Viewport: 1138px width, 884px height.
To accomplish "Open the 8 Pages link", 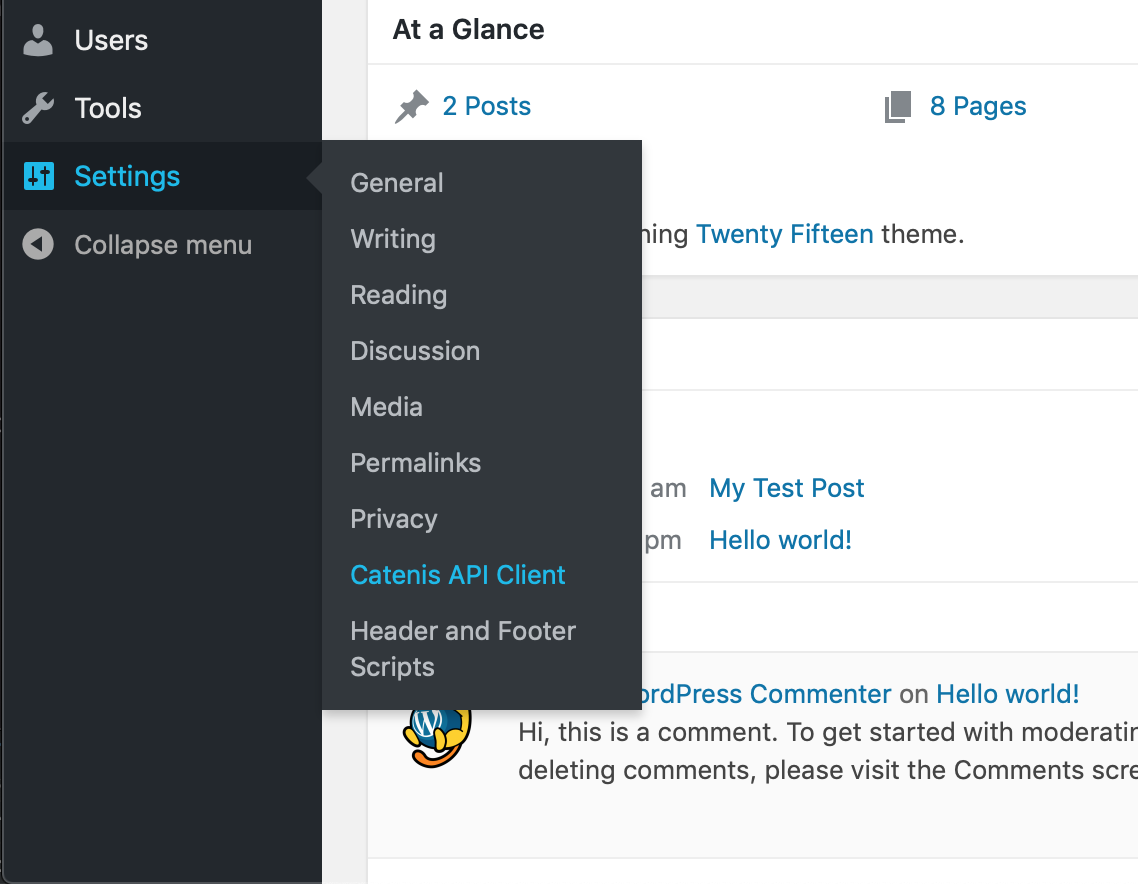I will pos(978,106).
